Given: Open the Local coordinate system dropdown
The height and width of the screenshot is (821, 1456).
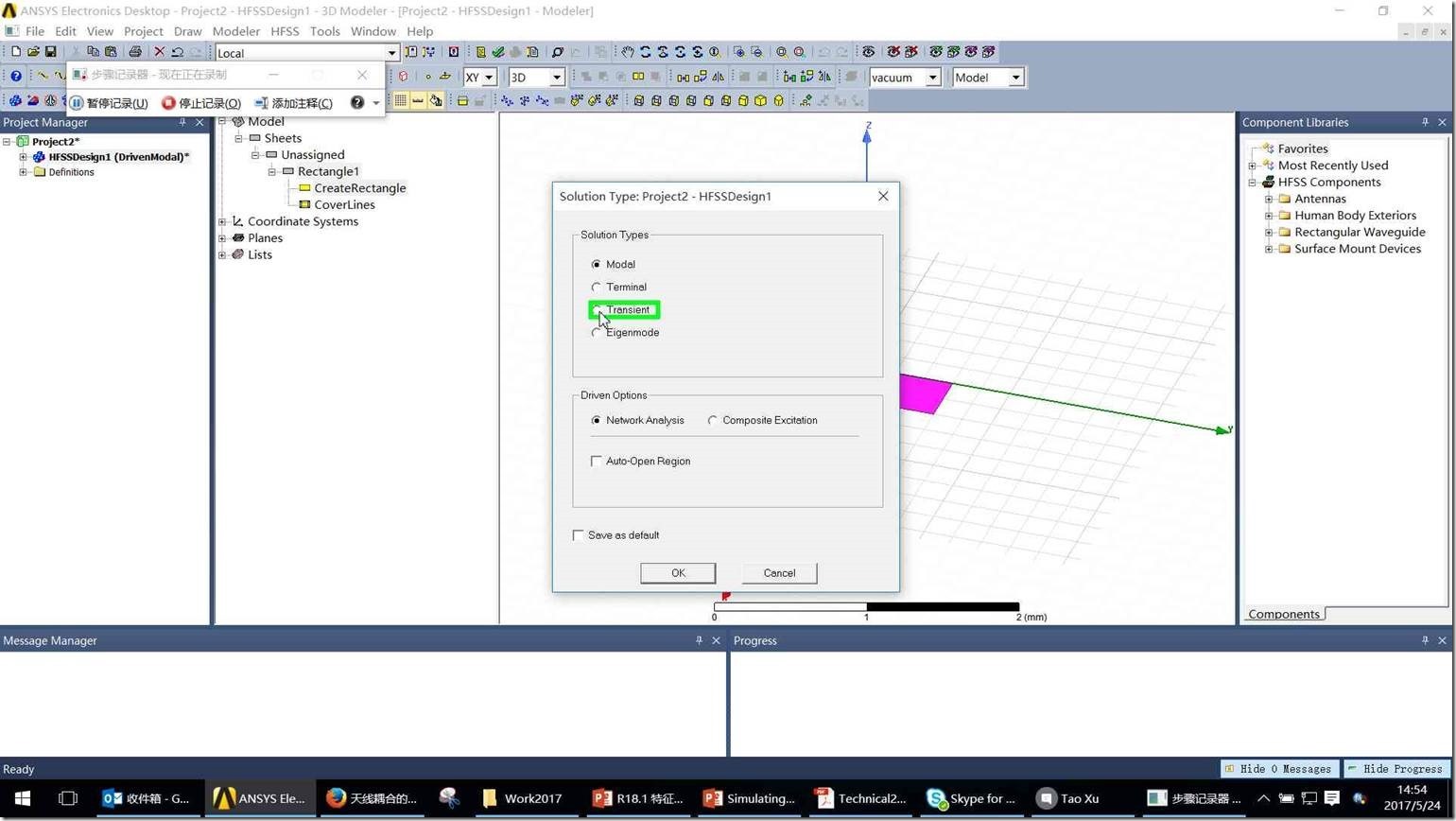Looking at the screenshot, I should pyautogui.click(x=391, y=53).
